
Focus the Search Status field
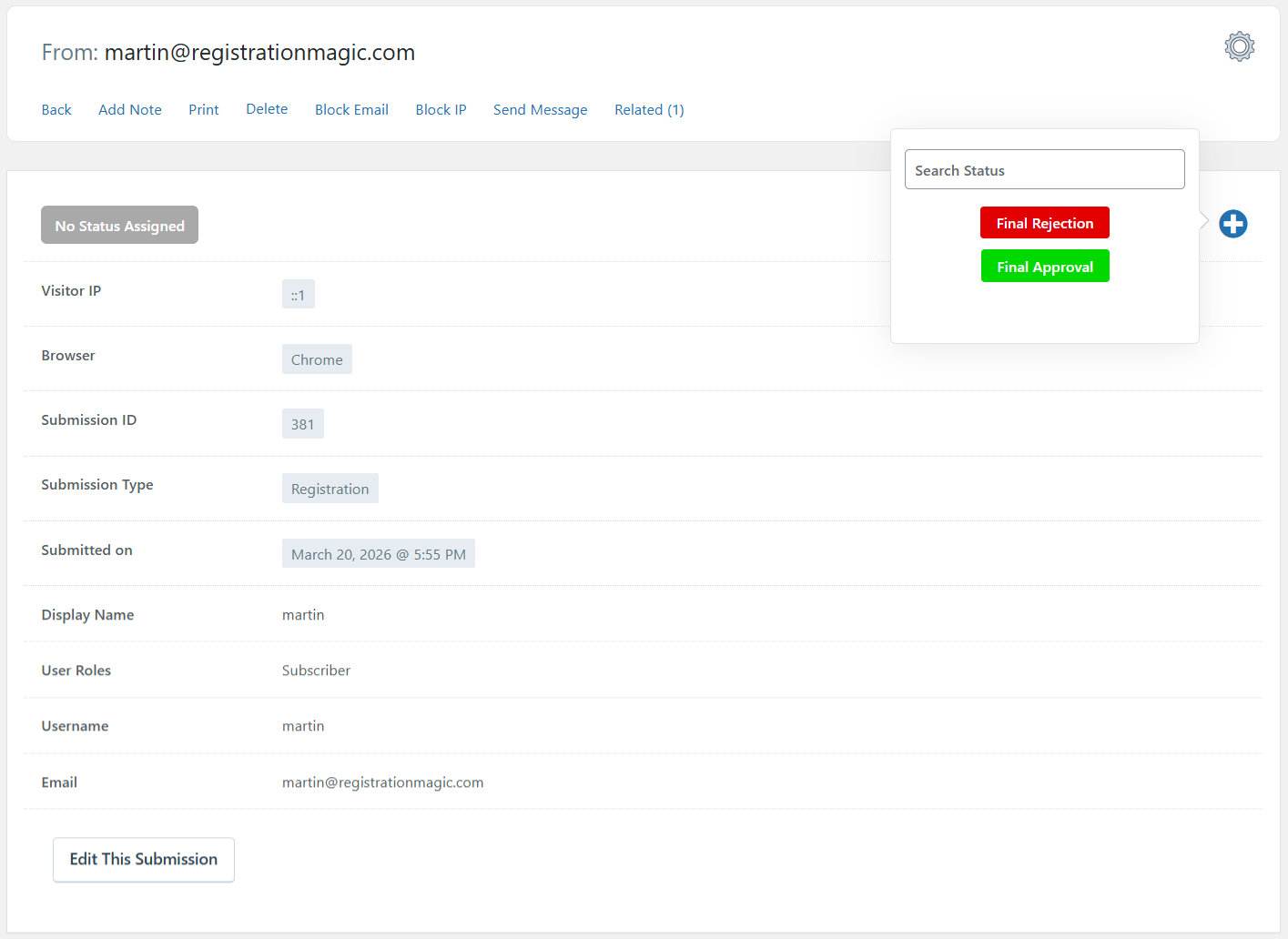(x=1044, y=170)
